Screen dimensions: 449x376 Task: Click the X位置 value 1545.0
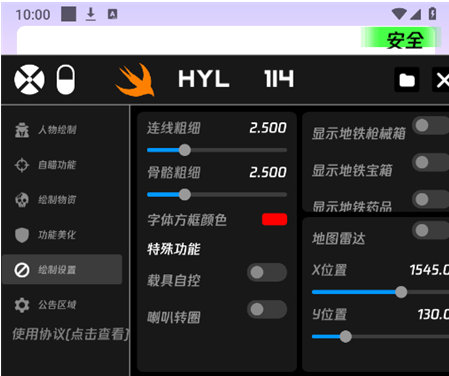point(429,270)
